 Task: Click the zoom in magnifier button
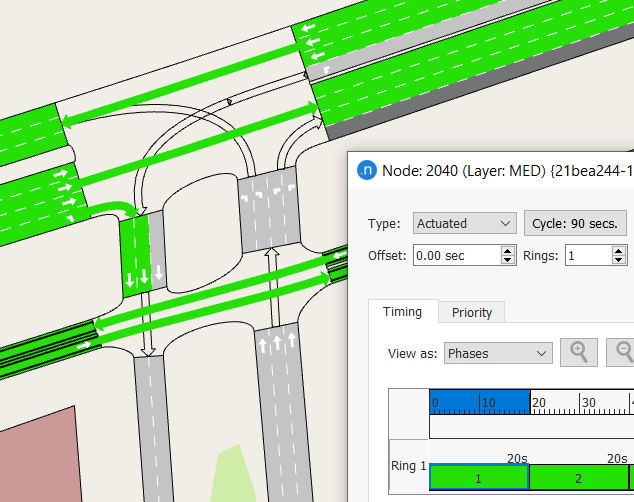click(579, 353)
